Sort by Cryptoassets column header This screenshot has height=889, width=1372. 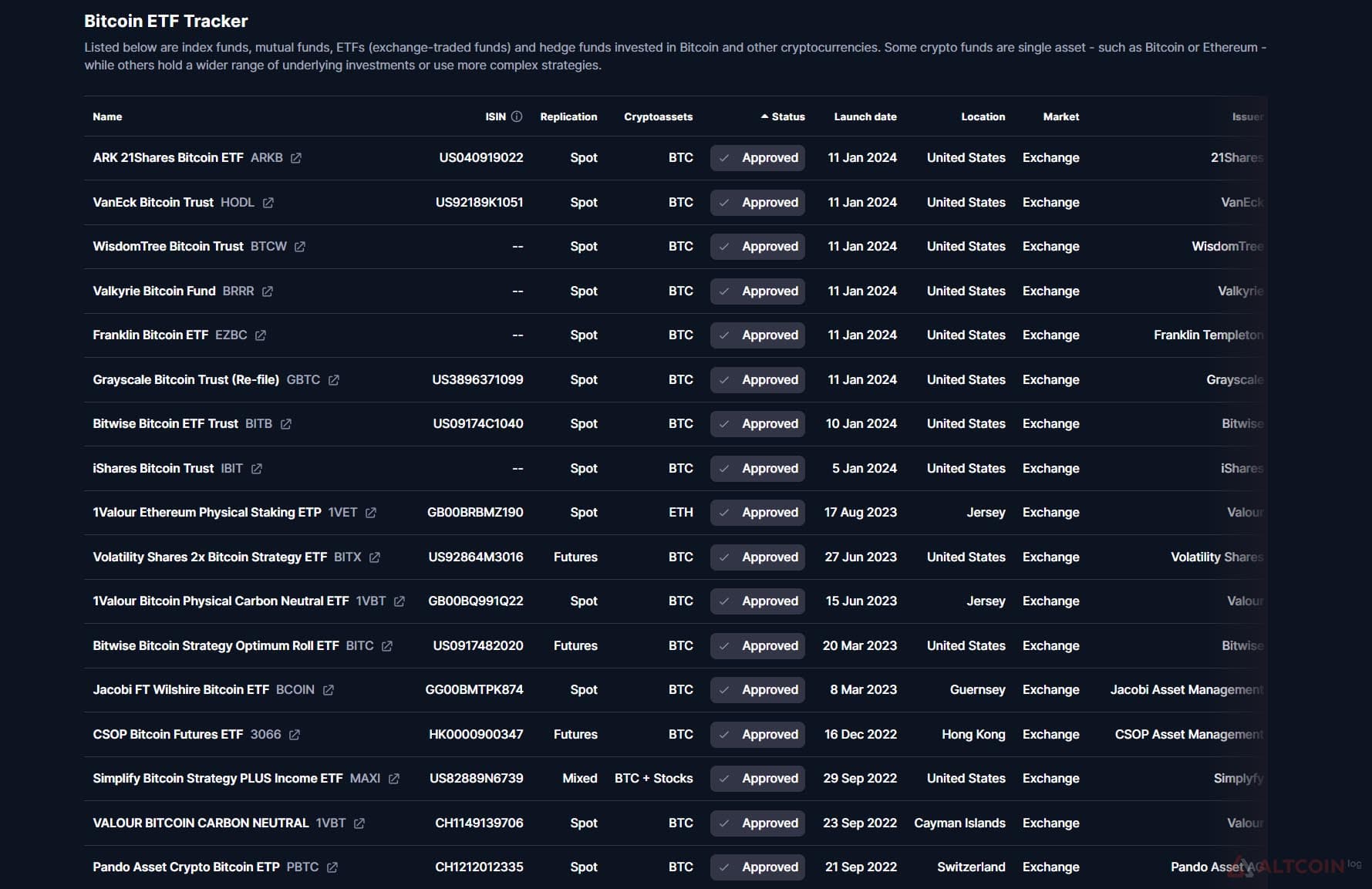coord(658,116)
